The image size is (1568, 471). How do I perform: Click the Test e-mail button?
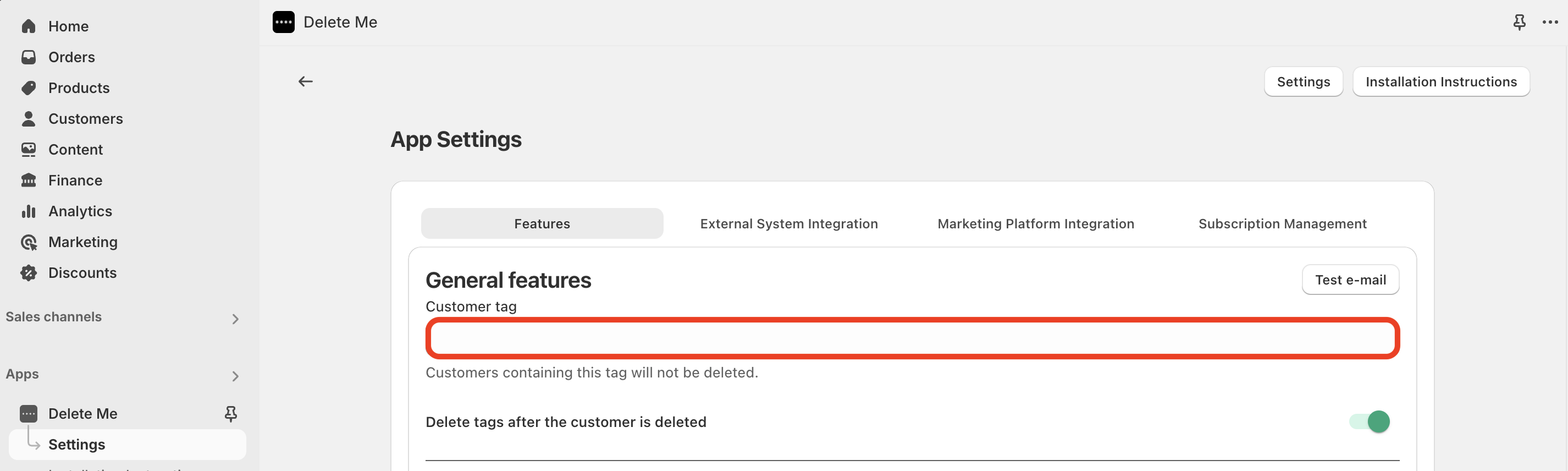1350,280
